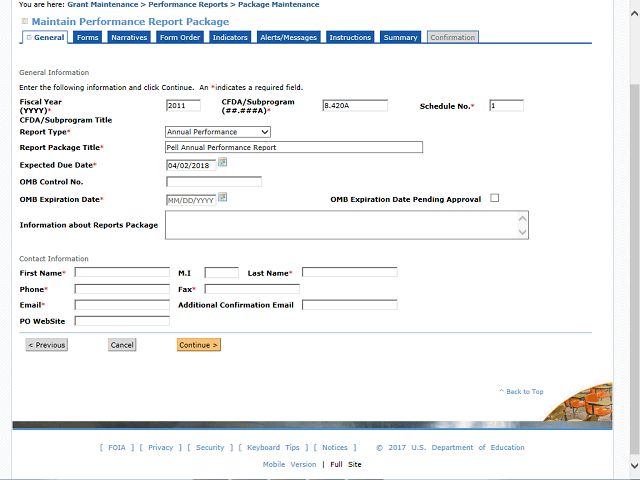
Task: Go to the Form Order tab
Action: click(180, 38)
